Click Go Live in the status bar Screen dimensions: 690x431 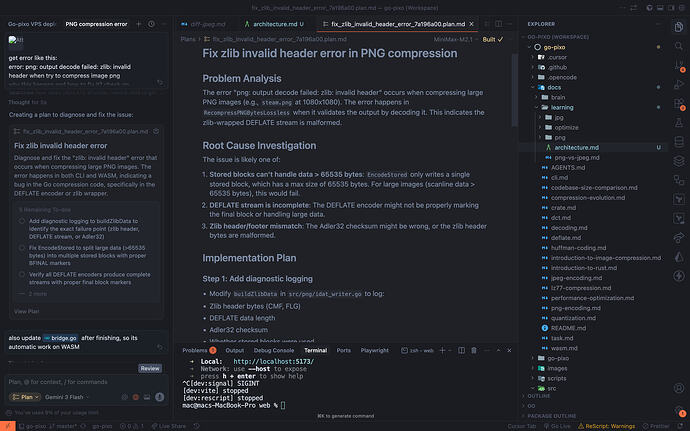pos(558,426)
